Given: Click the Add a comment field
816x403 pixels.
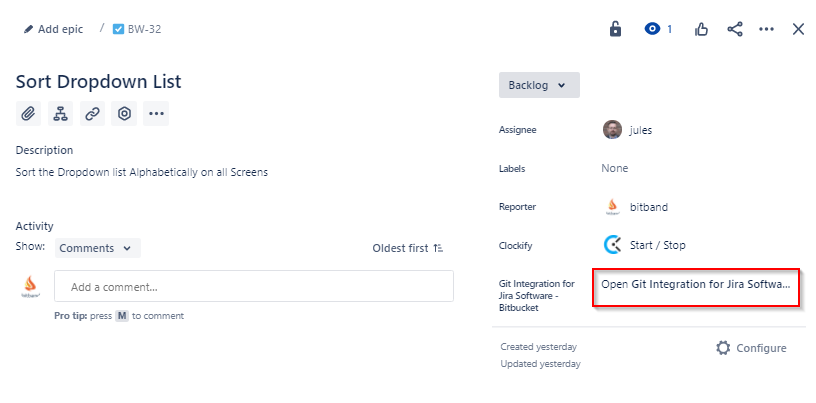Looking at the screenshot, I should pyautogui.click(x=253, y=287).
